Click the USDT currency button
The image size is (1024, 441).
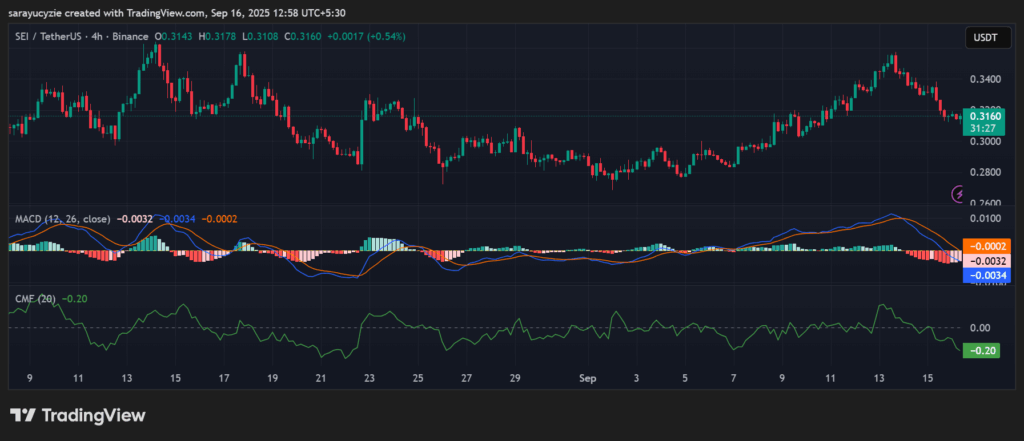[x=986, y=37]
